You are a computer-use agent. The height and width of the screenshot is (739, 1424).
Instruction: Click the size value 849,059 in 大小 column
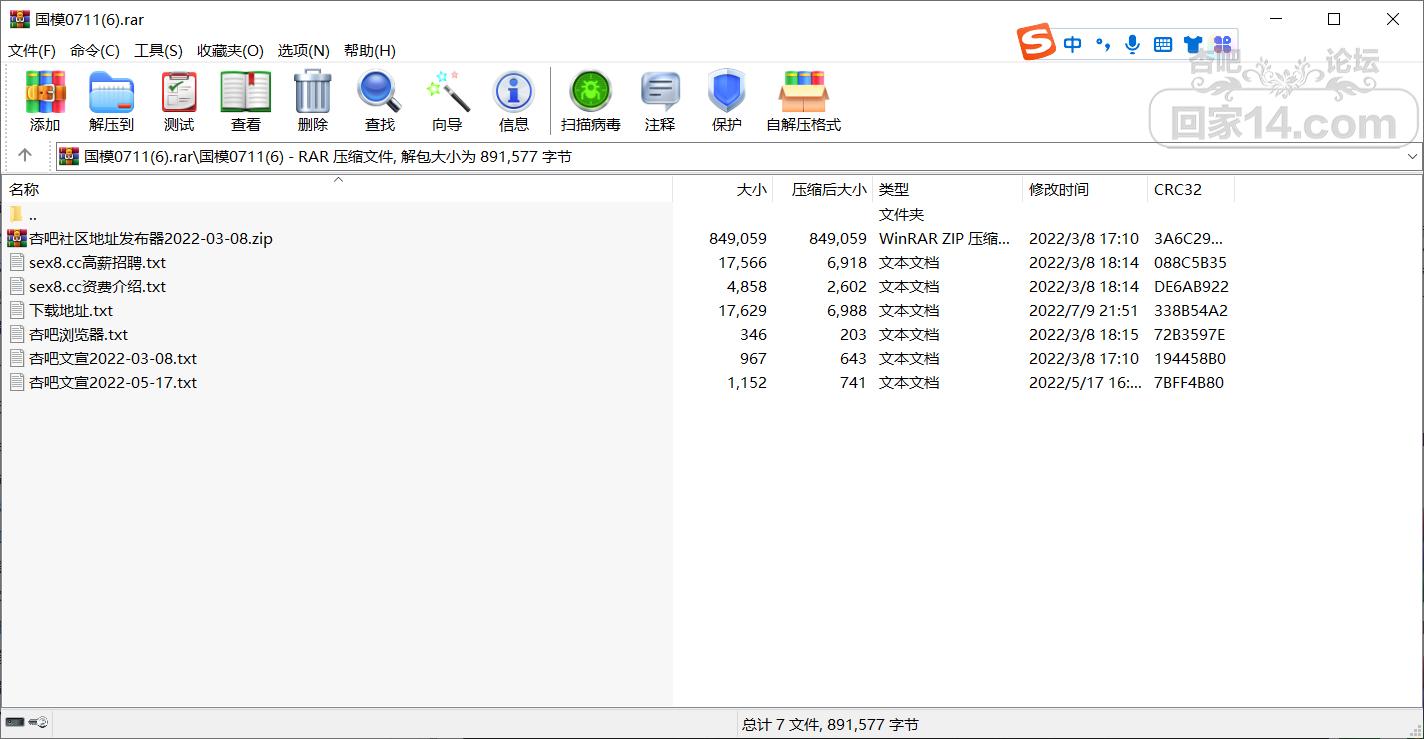[737, 238]
